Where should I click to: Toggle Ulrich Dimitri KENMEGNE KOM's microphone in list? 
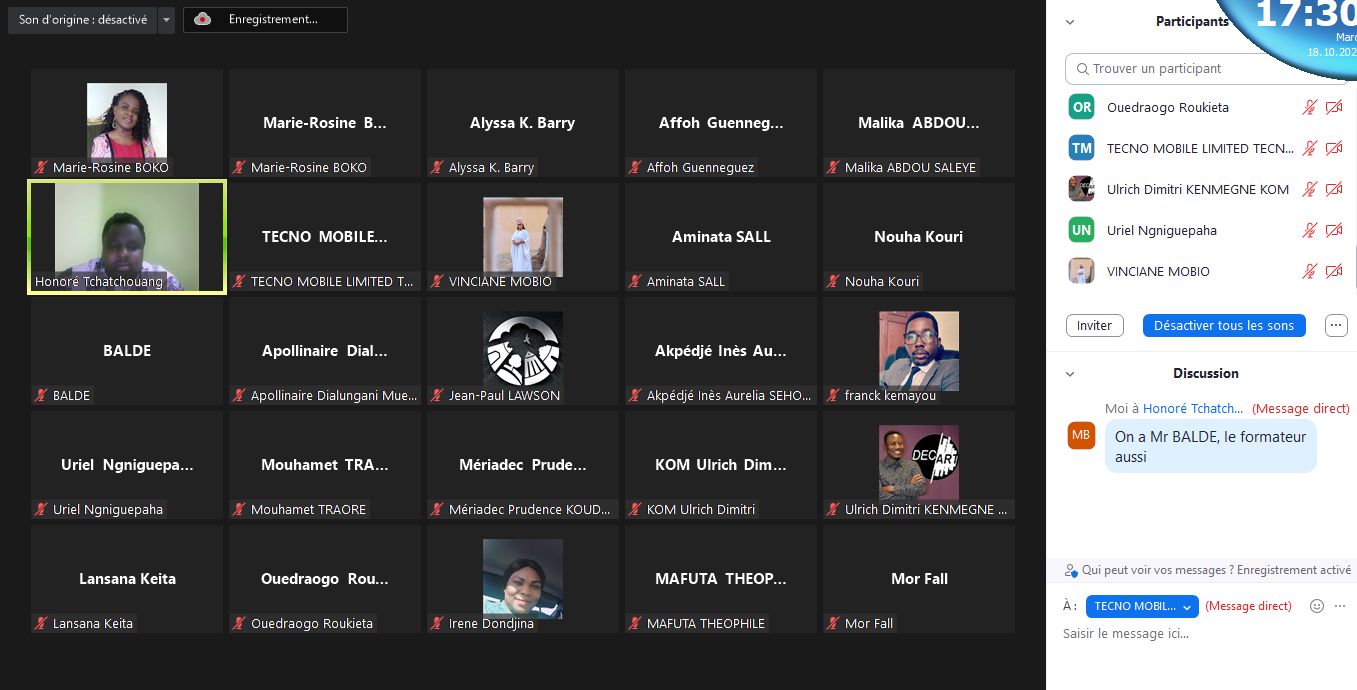coord(1309,189)
